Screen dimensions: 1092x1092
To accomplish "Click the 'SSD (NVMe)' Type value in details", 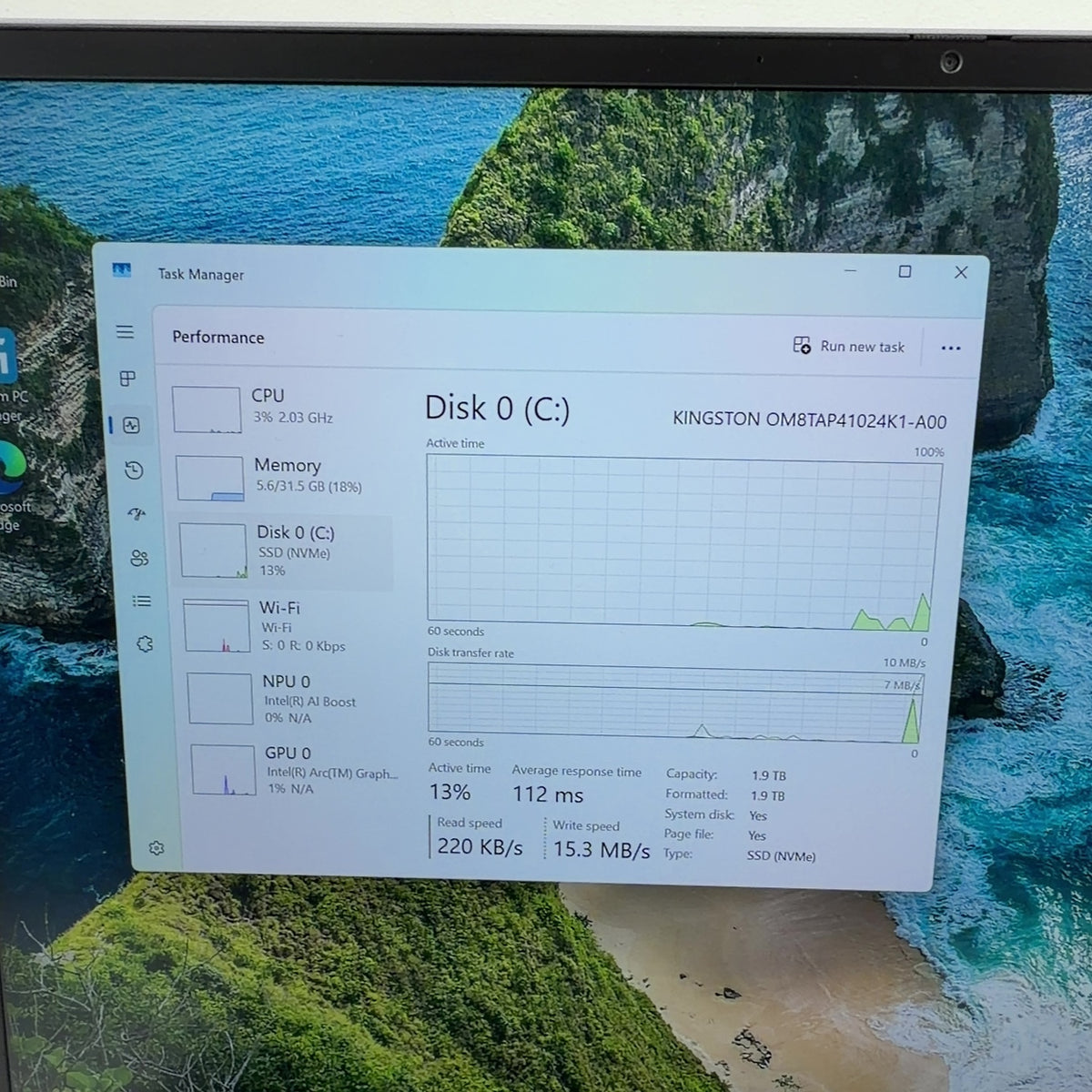I will pos(782,856).
